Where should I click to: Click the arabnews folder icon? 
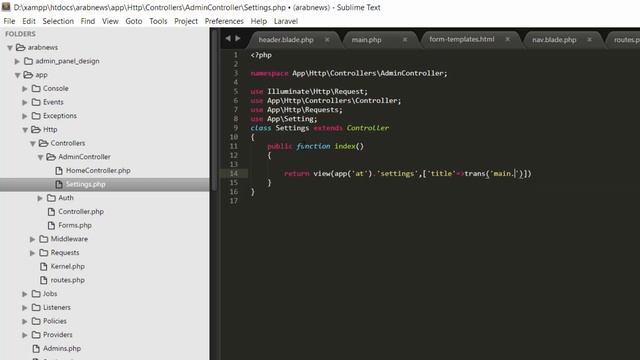(20, 47)
